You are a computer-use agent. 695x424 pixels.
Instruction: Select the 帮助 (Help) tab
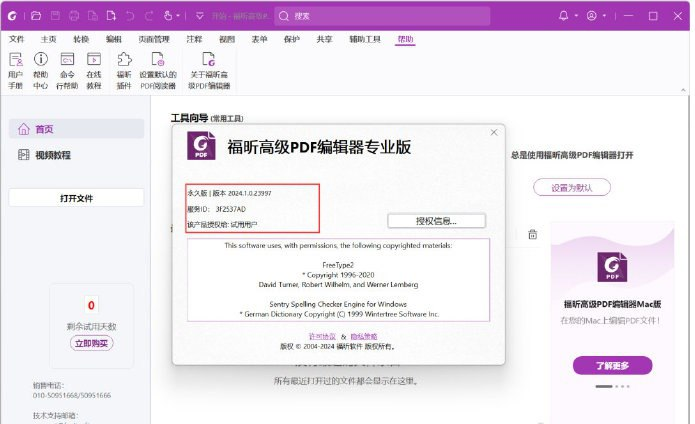(405, 39)
